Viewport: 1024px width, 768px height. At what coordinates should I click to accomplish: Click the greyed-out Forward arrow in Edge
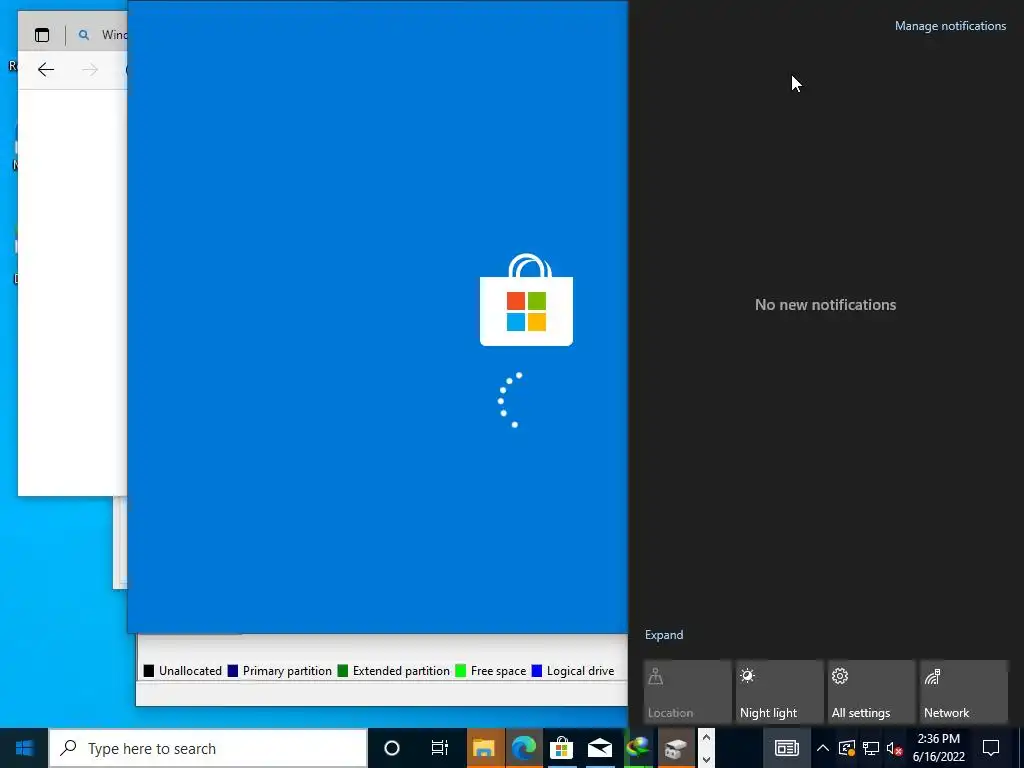point(90,70)
